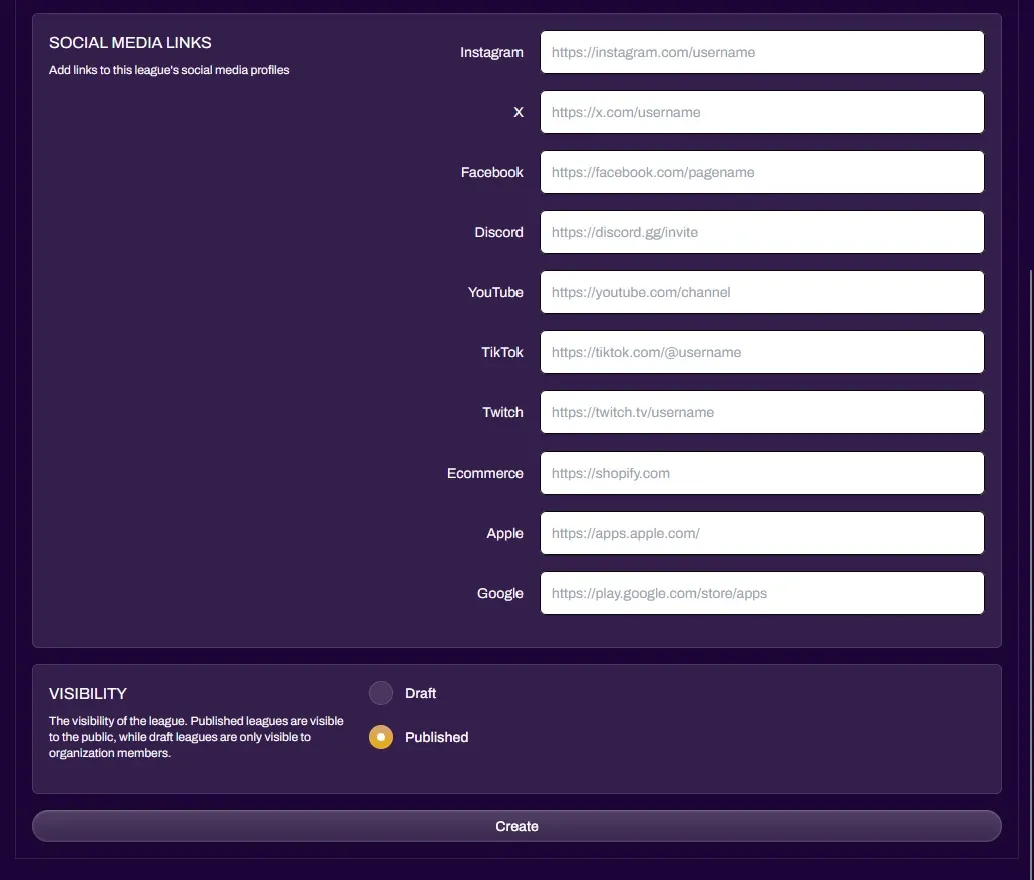The width and height of the screenshot is (1034, 880).
Task: Click the Instagram field label
Action: point(492,52)
